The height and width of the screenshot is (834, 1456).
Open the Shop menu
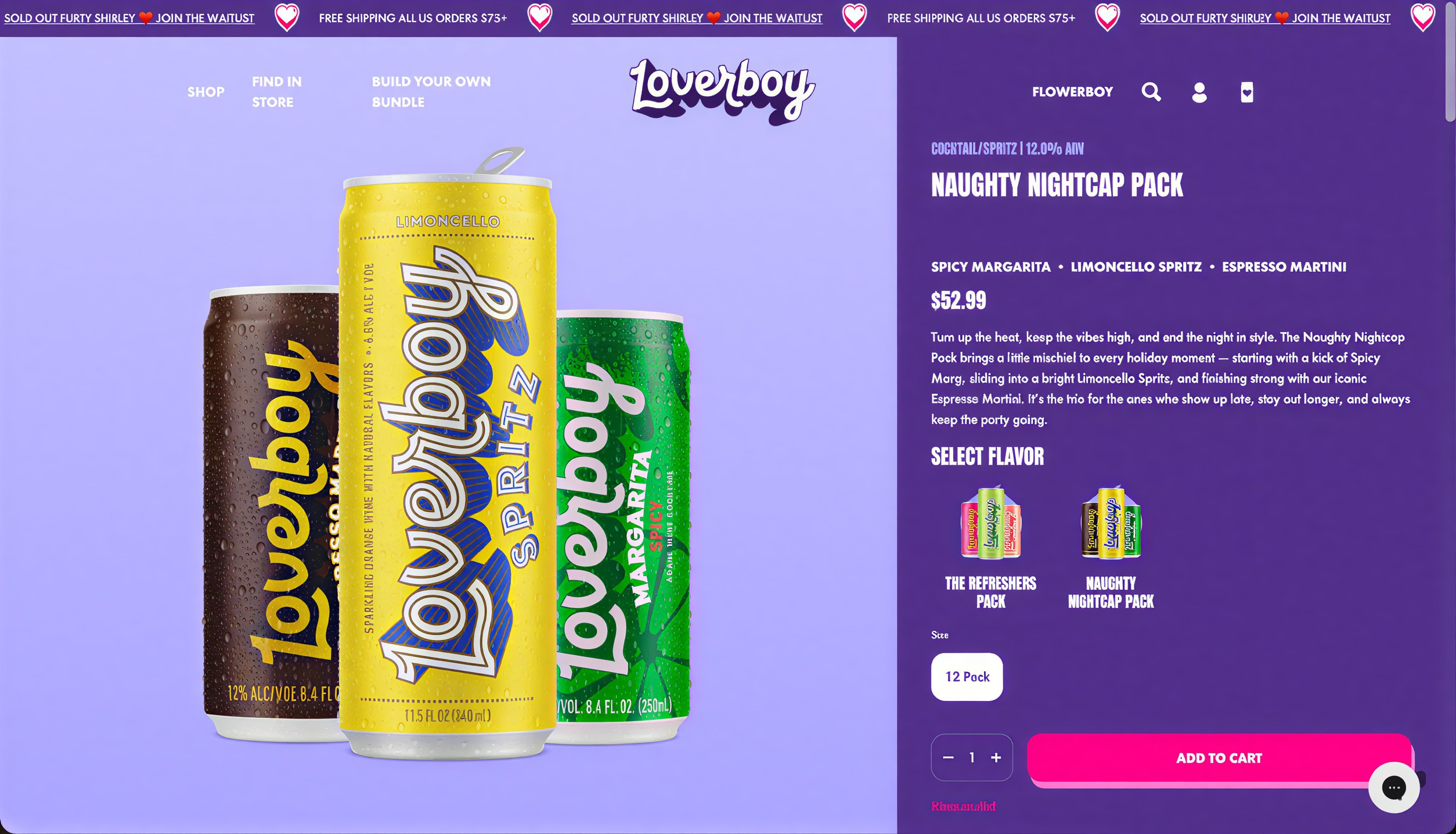[206, 92]
